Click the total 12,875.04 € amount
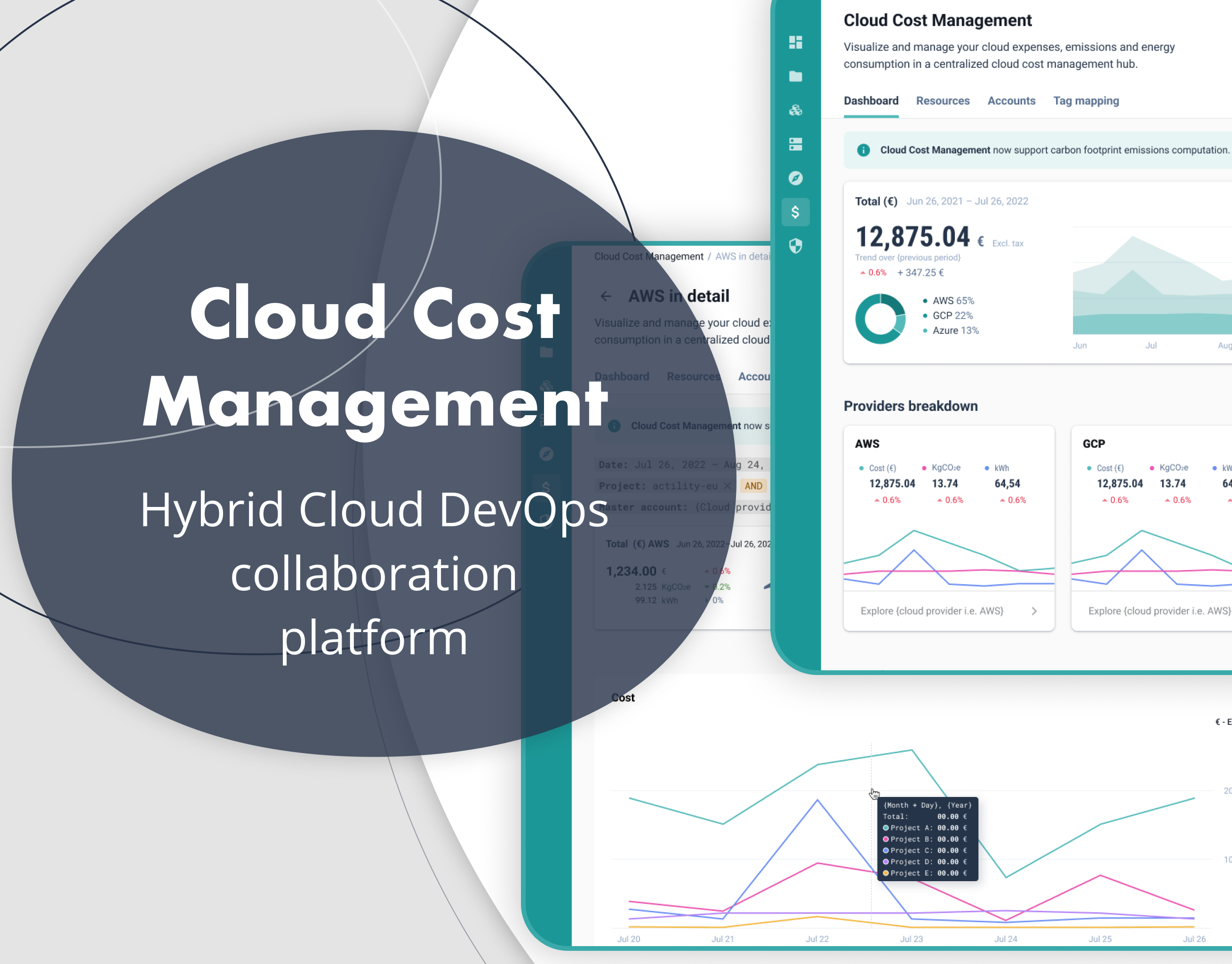Viewport: 1232px width, 964px height. point(920,237)
